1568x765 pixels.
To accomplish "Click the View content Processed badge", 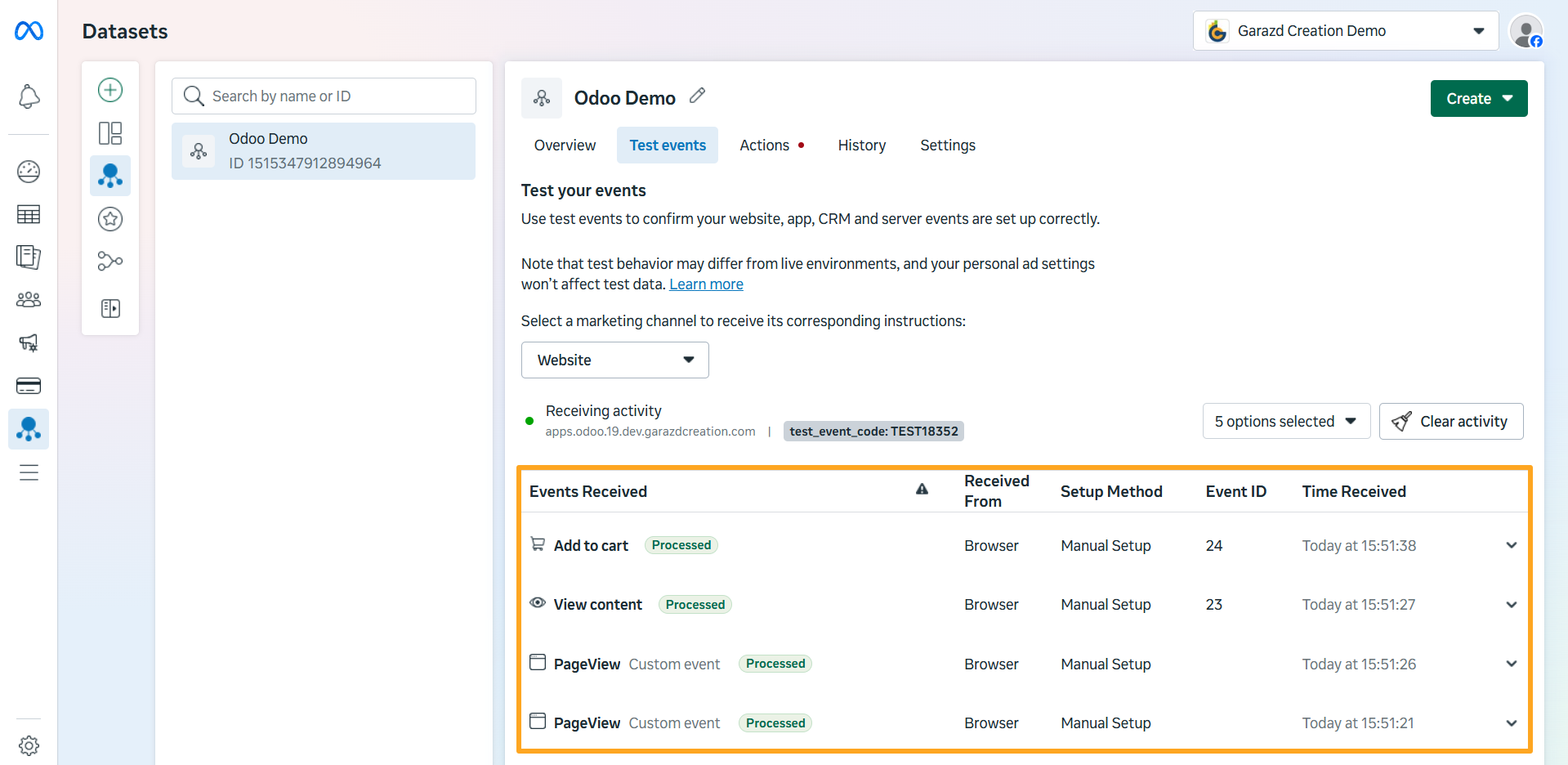I will point(695,605).
